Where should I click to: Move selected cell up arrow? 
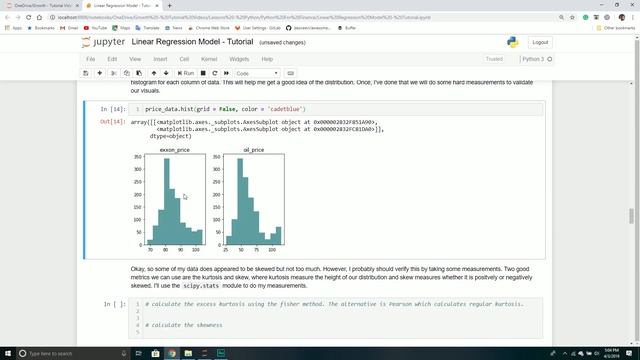point(154,73)
